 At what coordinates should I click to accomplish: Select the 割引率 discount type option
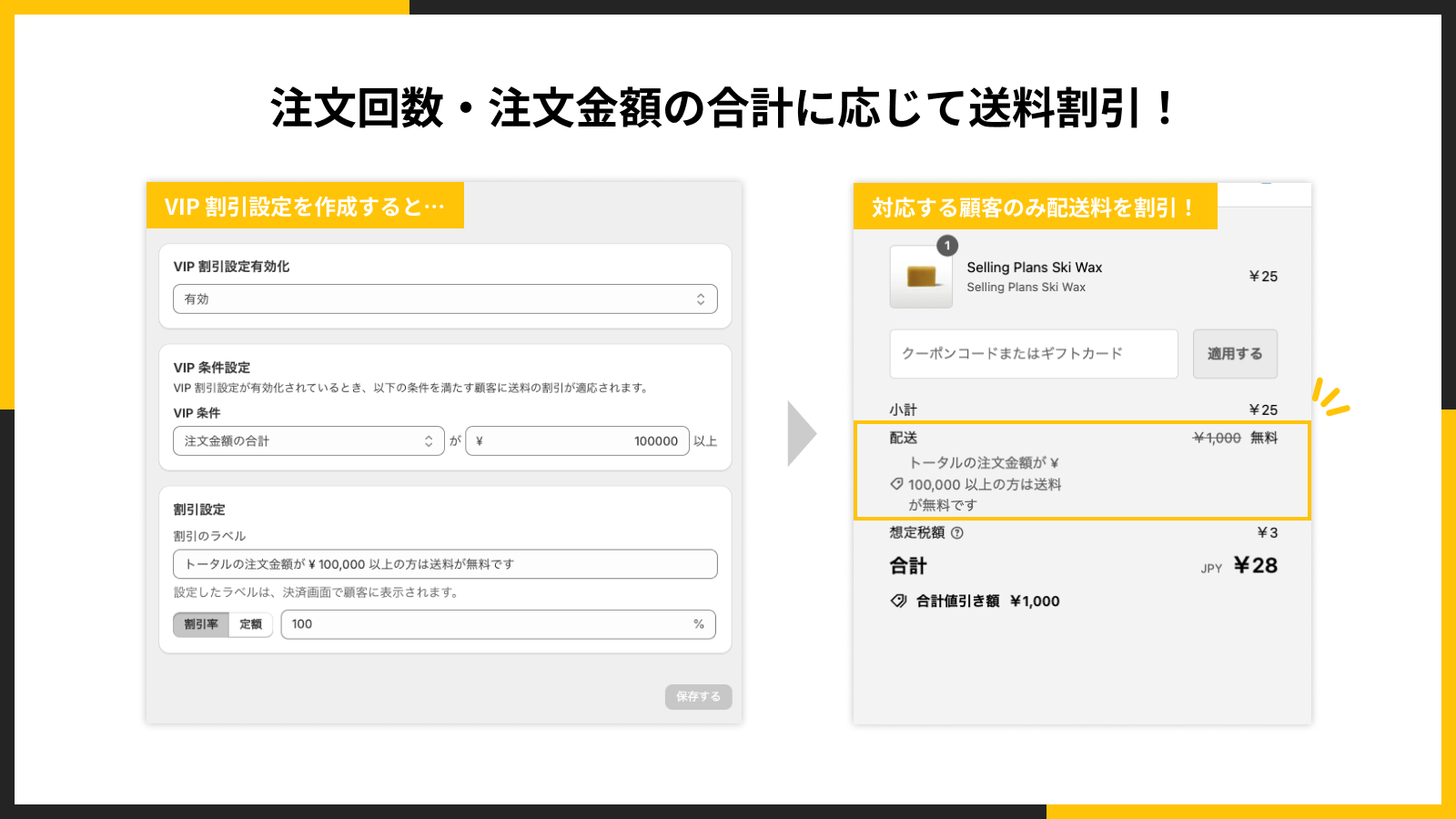coord(200,624)
